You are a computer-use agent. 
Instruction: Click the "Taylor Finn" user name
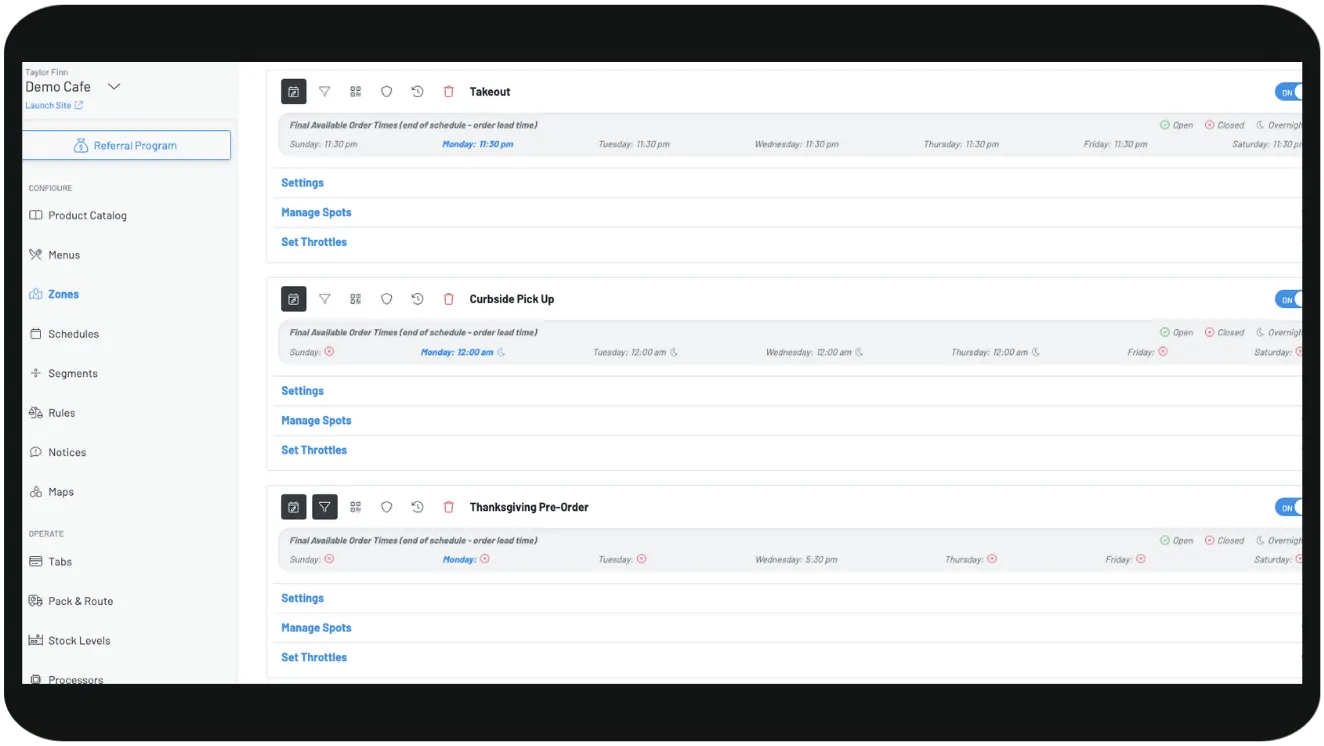point(47,72)
